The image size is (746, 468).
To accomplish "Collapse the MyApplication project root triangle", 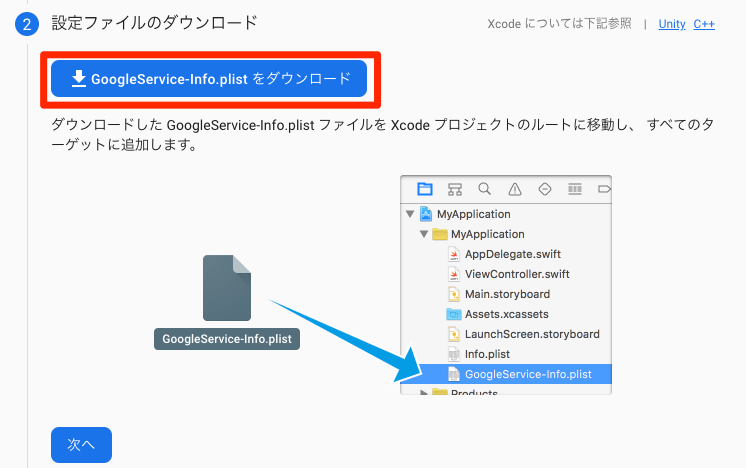I will tap(410, 214).
